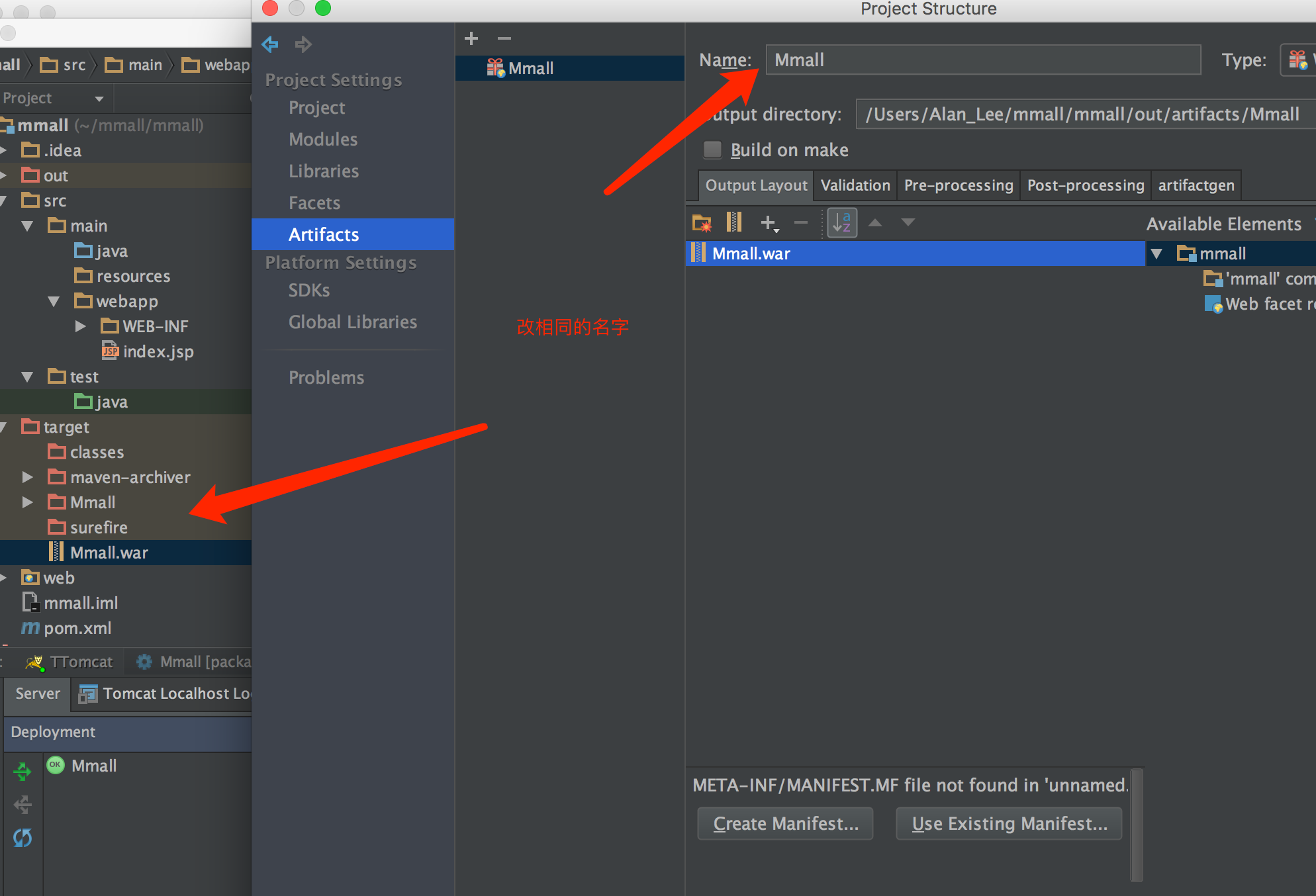This screenshot has width=1316, height=896.
Task: Toggle the sort elements alphabetically icon
Action: tap(842, 223)
